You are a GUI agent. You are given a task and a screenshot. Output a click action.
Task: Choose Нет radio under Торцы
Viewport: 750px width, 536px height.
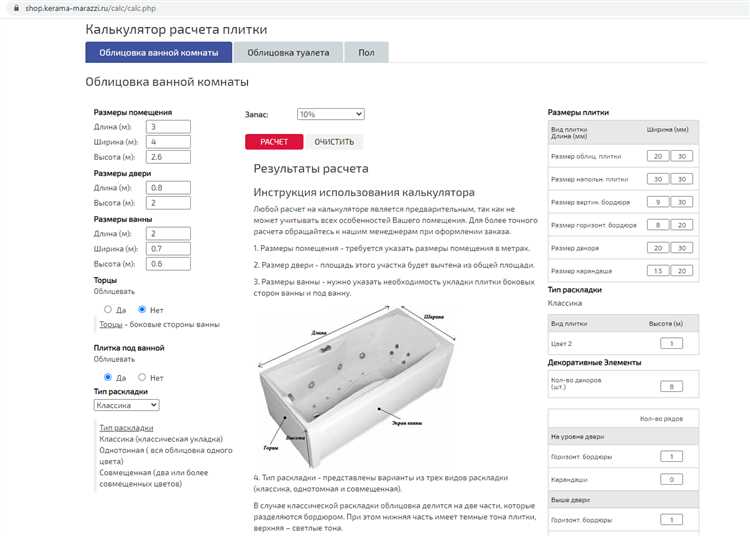coord(142,310)
